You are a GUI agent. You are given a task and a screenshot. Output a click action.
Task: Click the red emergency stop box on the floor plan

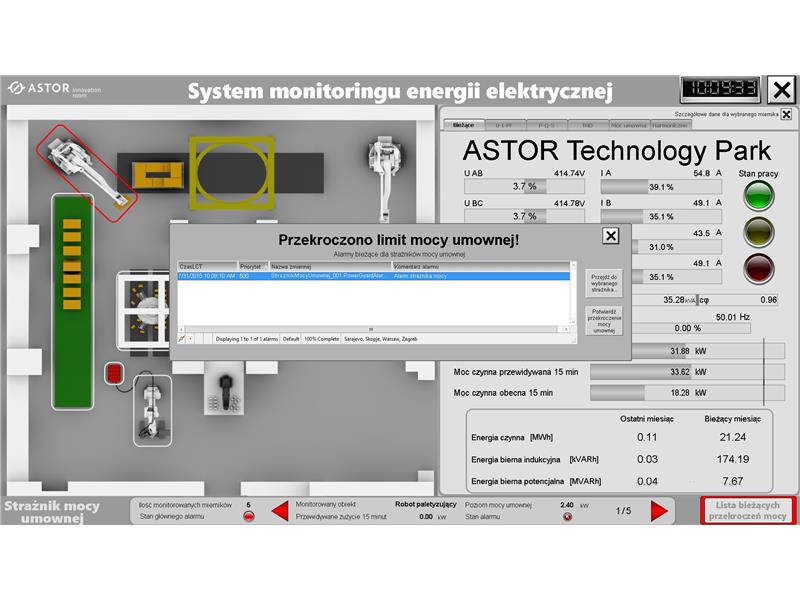[114, 373]
